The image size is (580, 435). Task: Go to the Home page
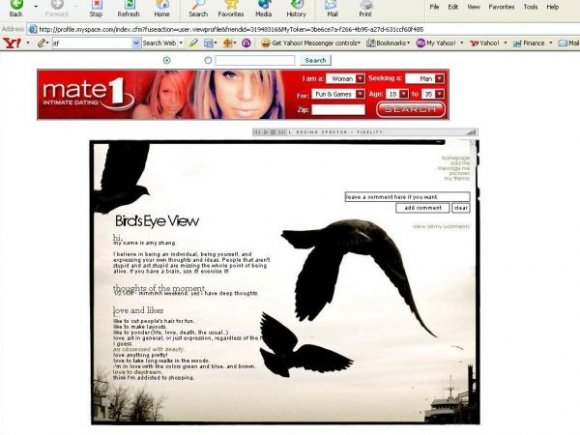162,8
